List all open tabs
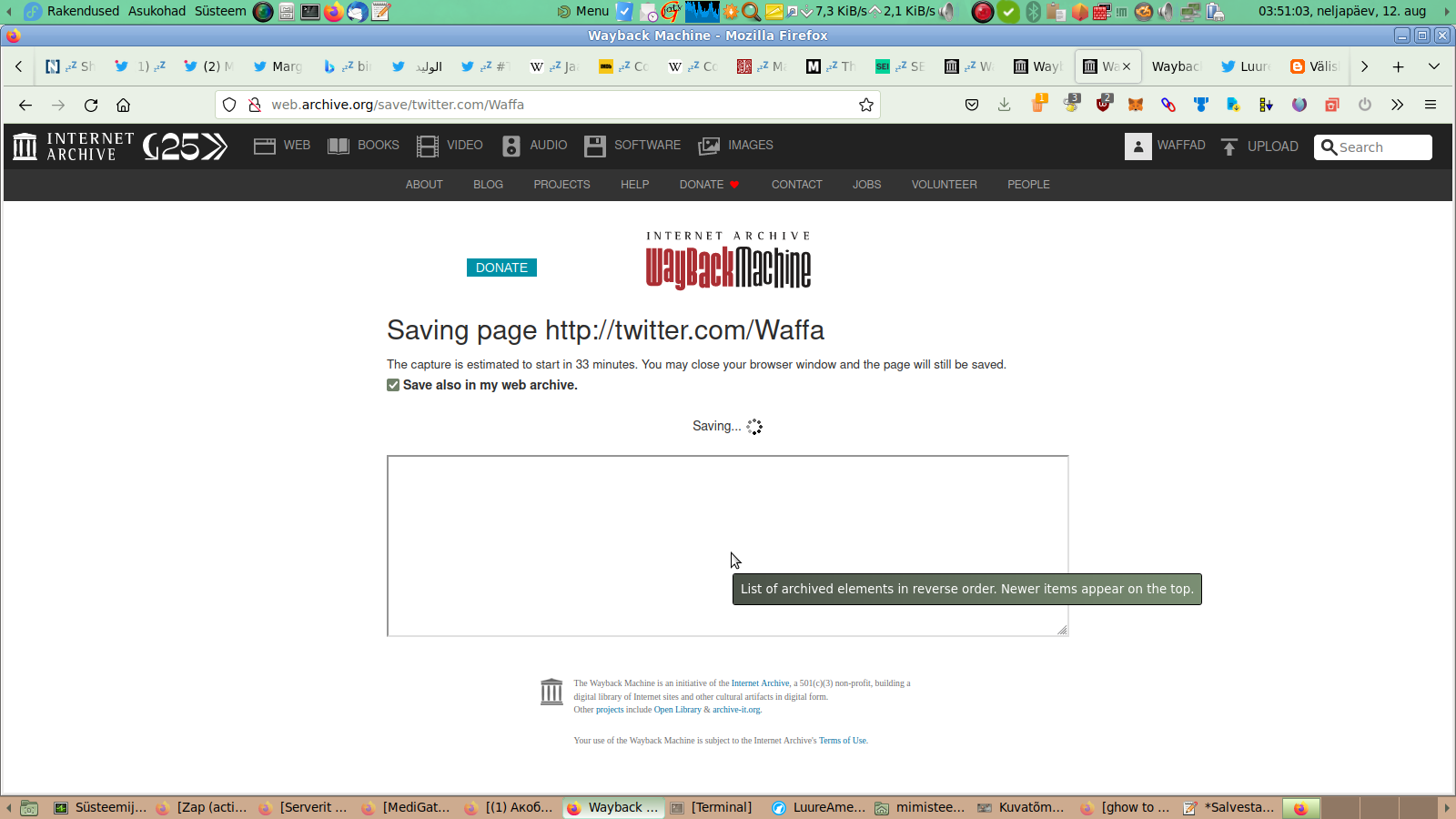 click(1434, 66)
